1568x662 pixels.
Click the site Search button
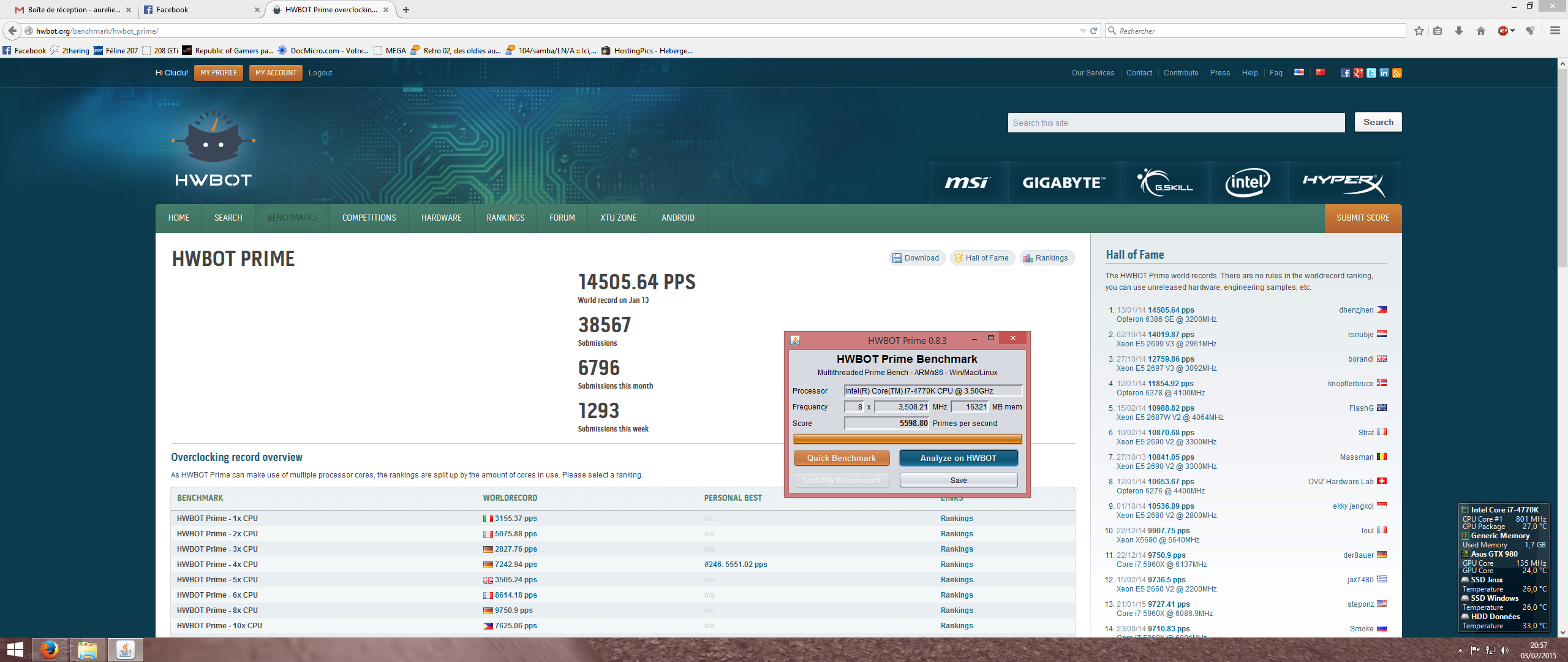pos(1378,122)
